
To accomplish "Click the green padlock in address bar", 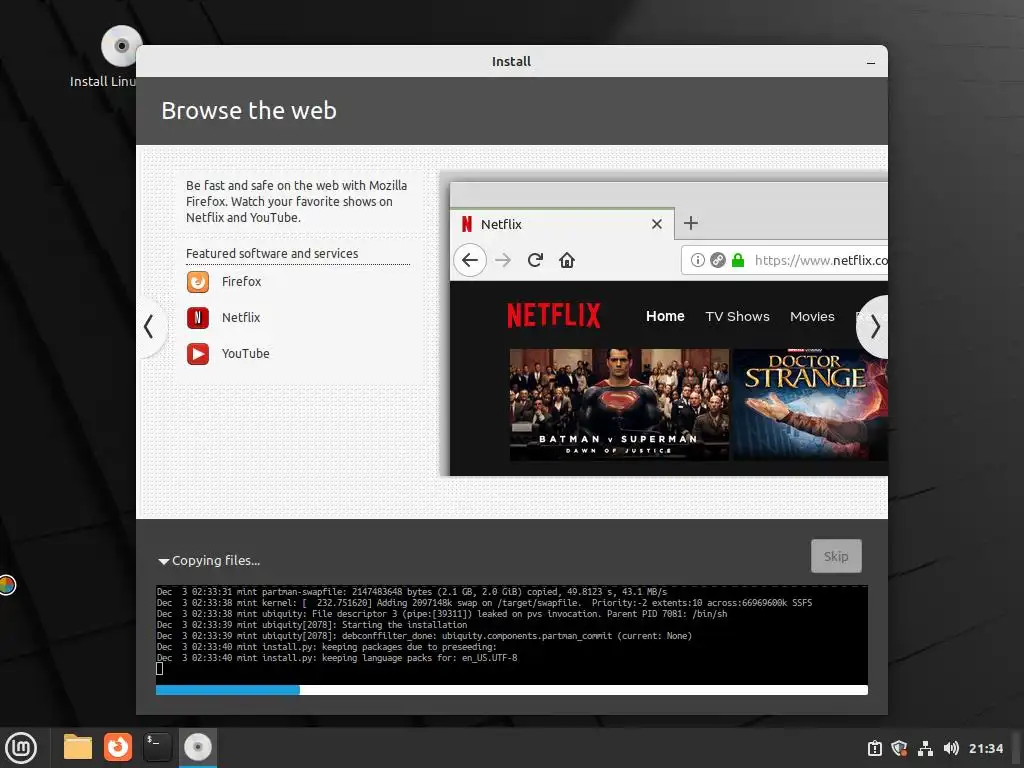I will (x=738, y=261).
